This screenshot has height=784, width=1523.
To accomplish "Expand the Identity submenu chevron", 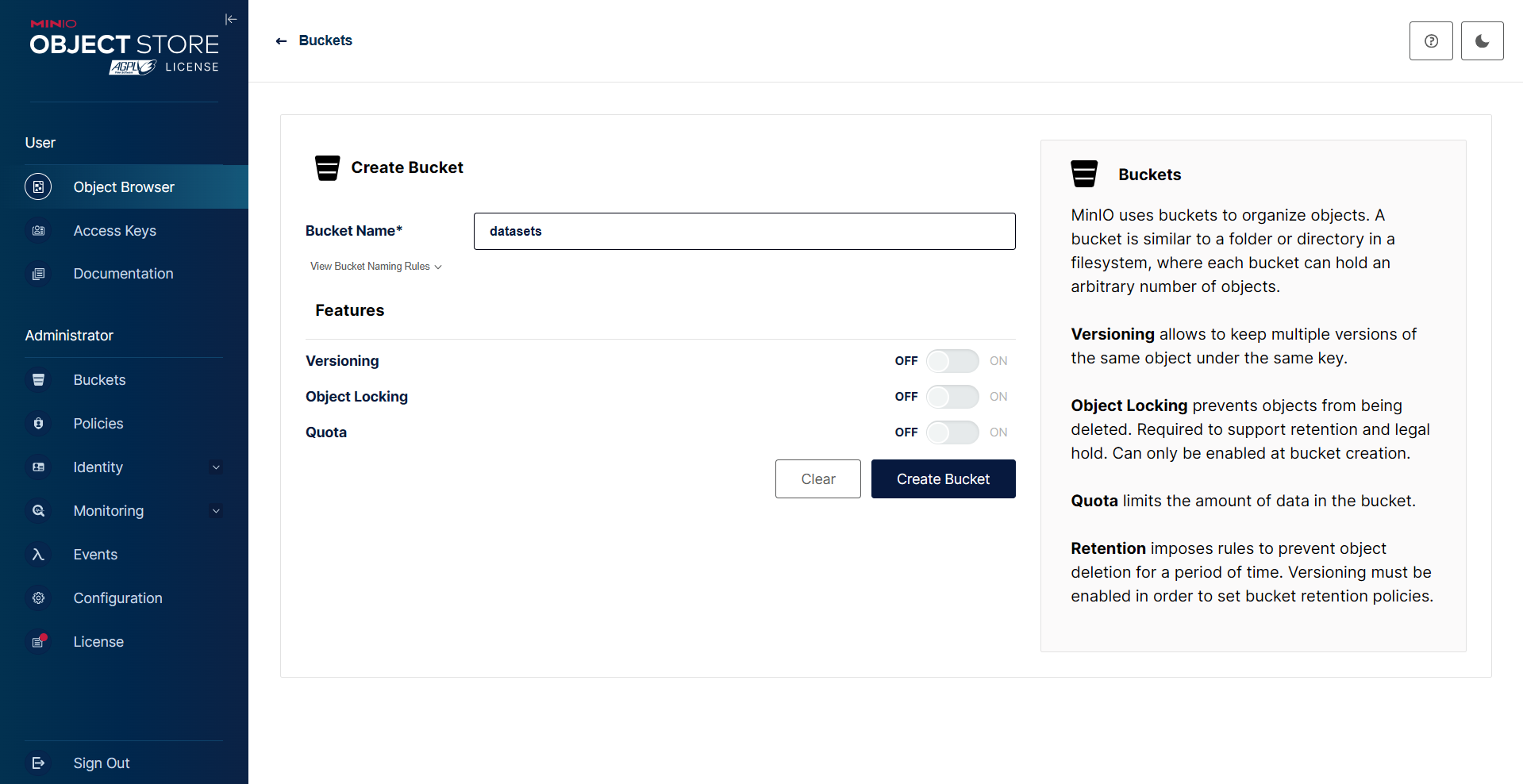I will 216,467.
